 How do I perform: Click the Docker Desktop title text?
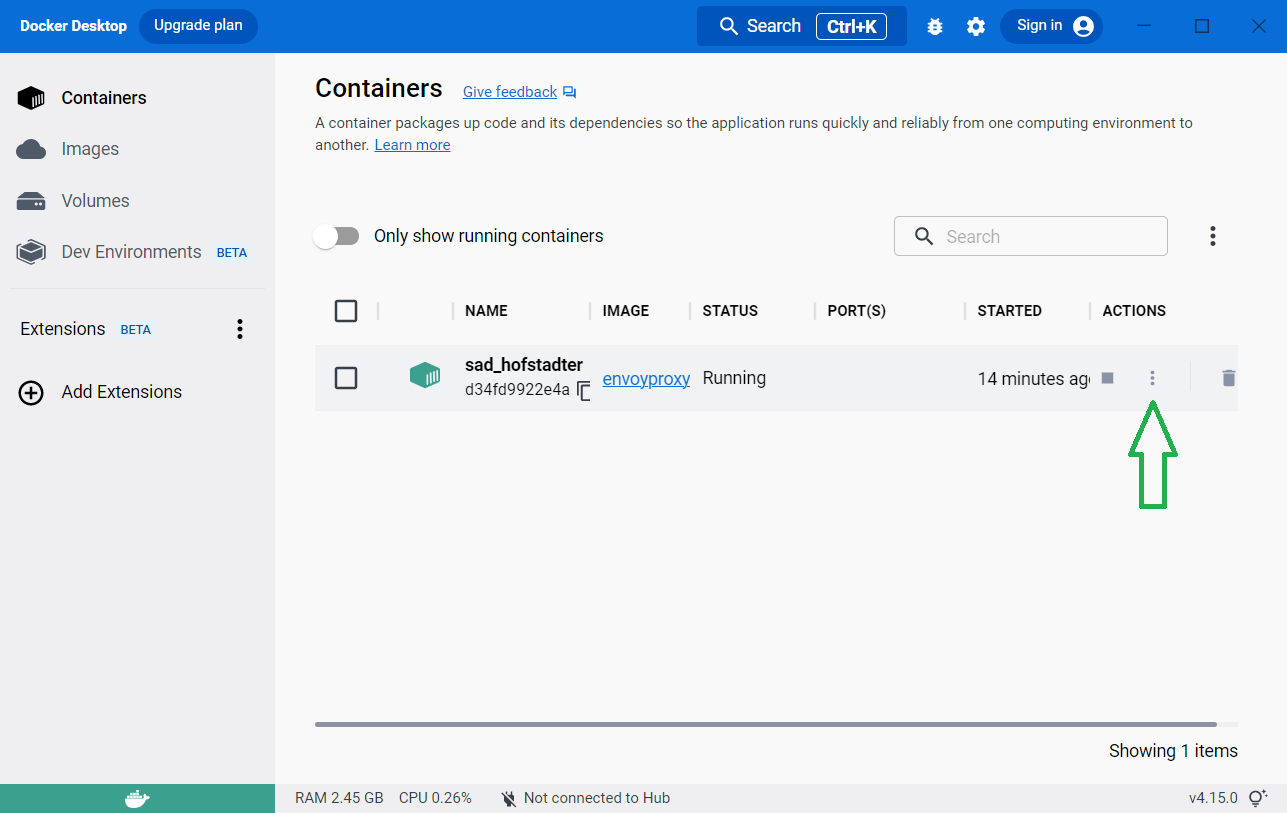click(x=73, y=26)
